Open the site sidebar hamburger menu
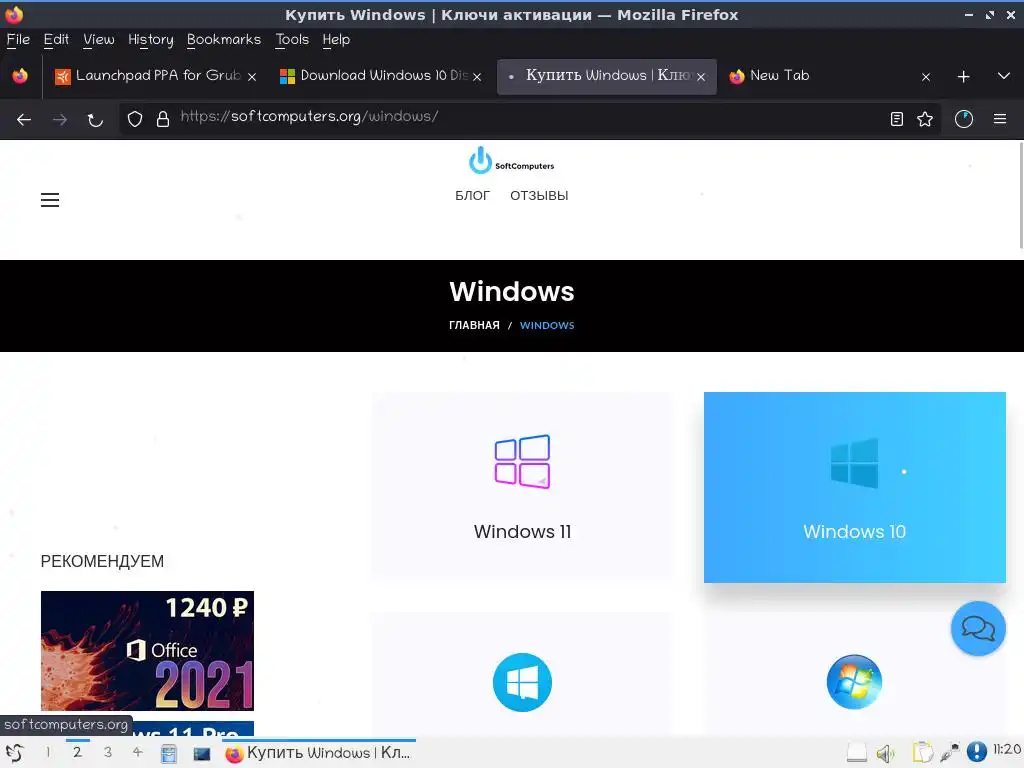The height and width of the screenshot is (768, 1024). pos(50,200)
